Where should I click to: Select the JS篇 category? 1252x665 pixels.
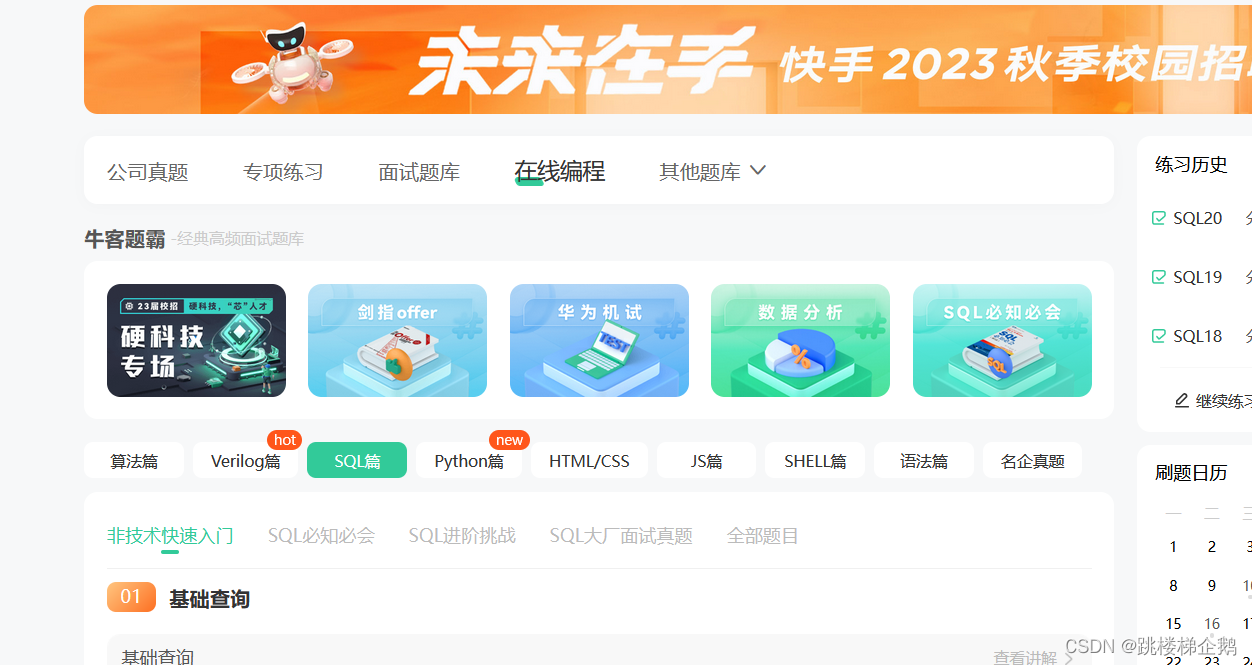click(706, 461)
